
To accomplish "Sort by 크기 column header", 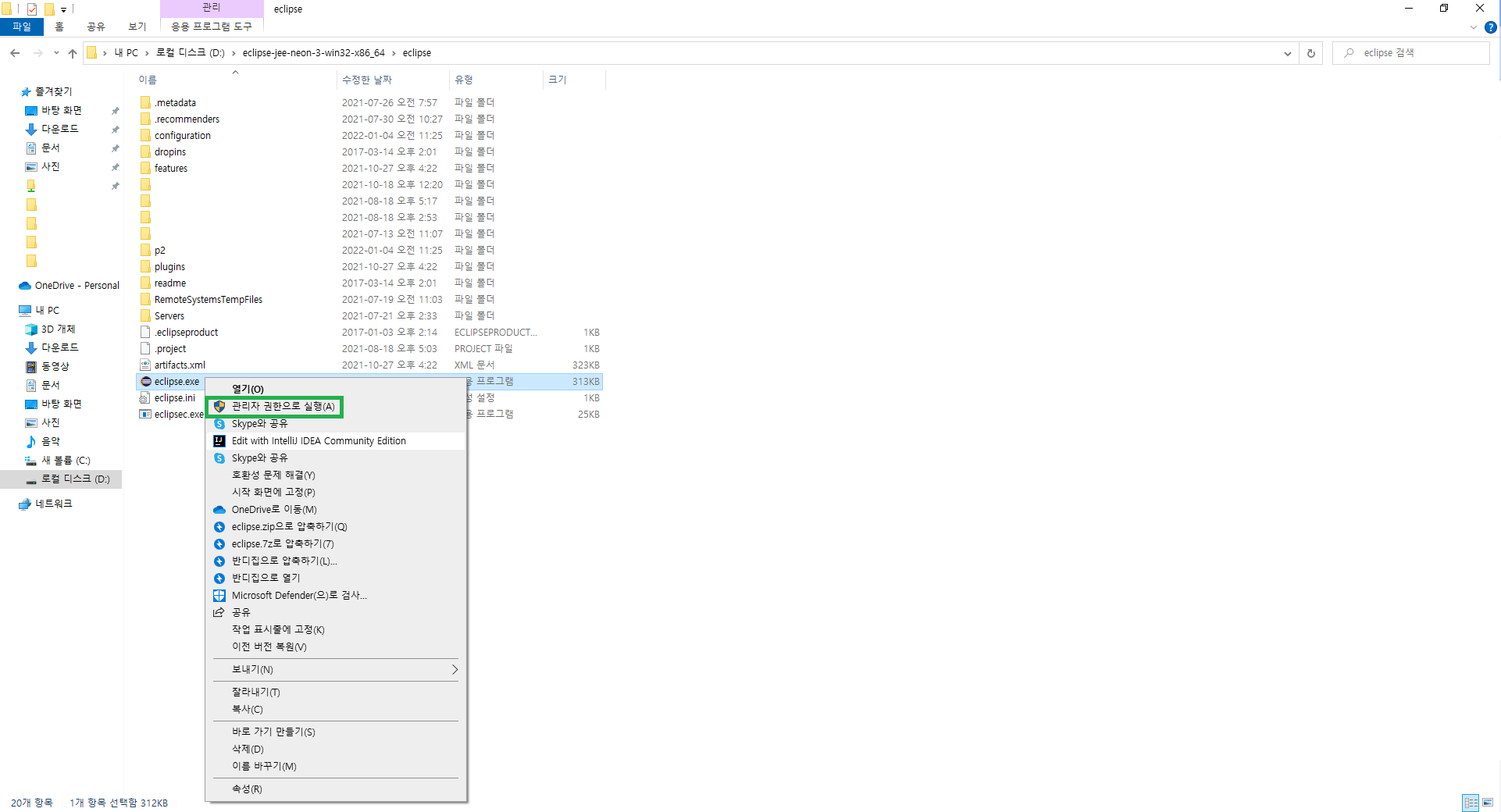I will tap(574, 80).
